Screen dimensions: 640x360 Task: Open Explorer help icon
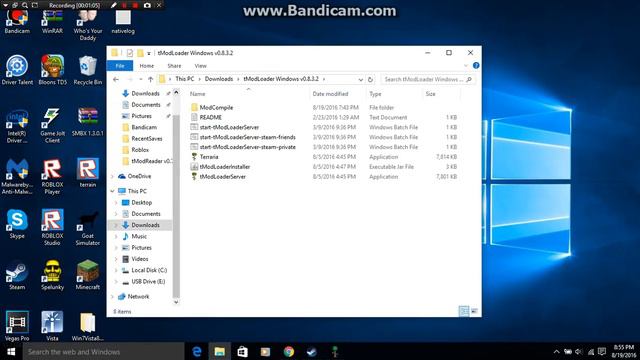pyautogui.click(x=476, y=65)
